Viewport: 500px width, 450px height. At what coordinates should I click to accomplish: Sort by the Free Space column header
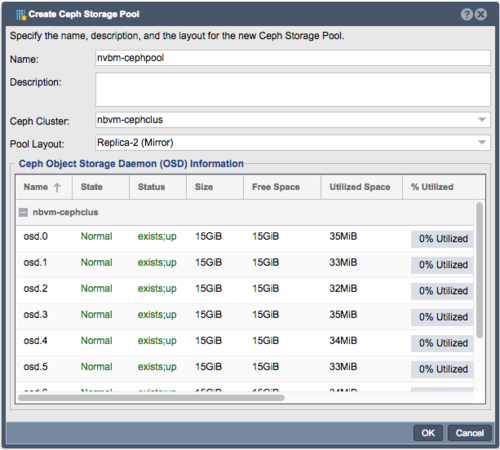(x=282, y=187)
